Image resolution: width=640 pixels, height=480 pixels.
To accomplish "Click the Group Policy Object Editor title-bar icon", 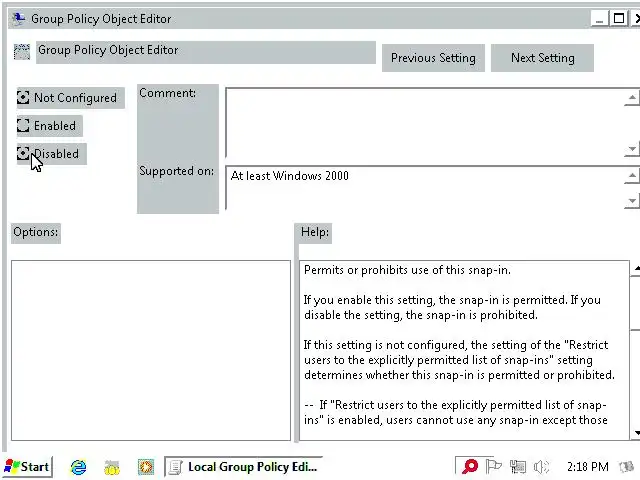I will [x=18, y=19].
